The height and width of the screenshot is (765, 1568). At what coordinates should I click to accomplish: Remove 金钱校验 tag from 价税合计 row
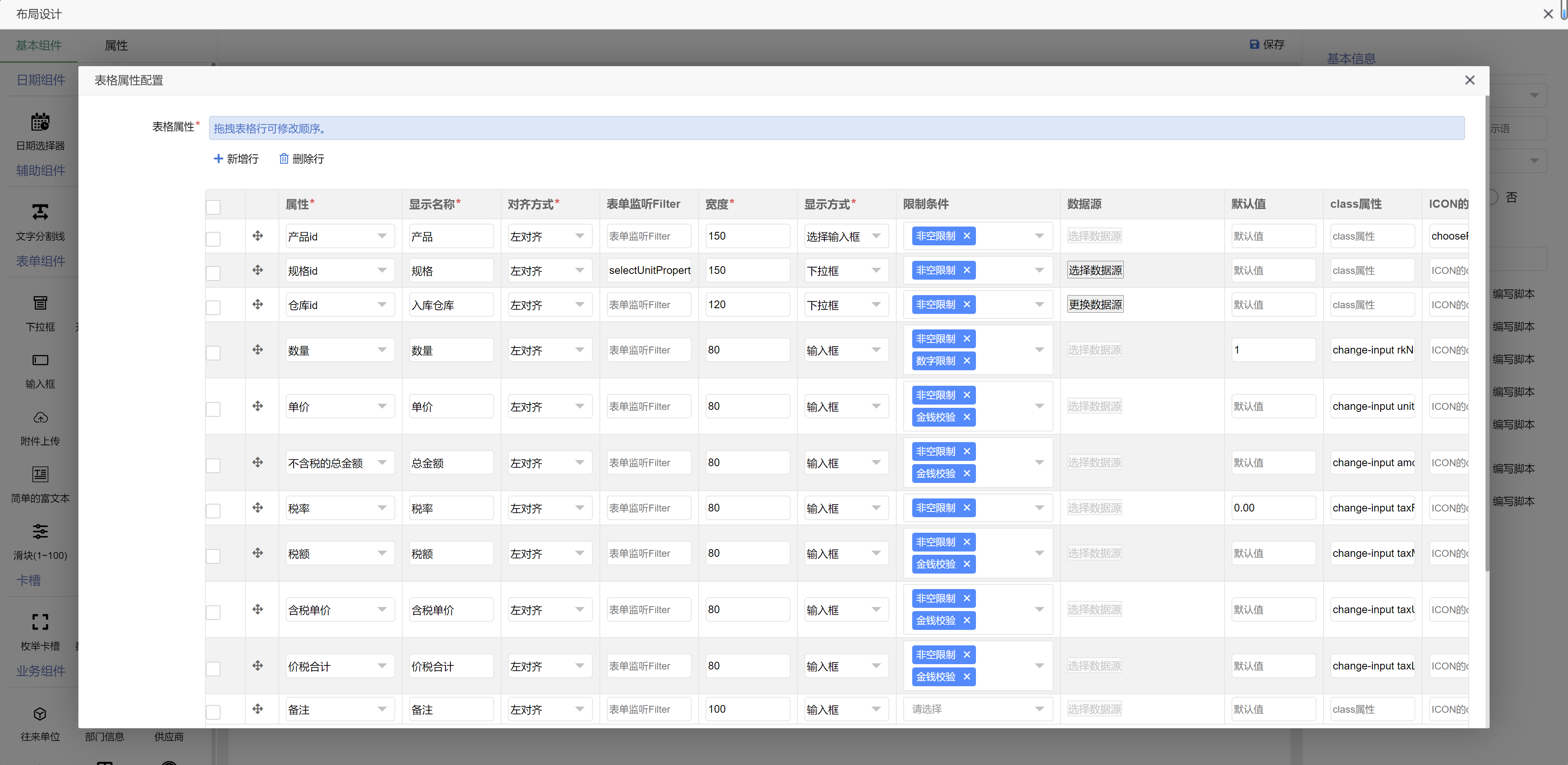point(967,677)
